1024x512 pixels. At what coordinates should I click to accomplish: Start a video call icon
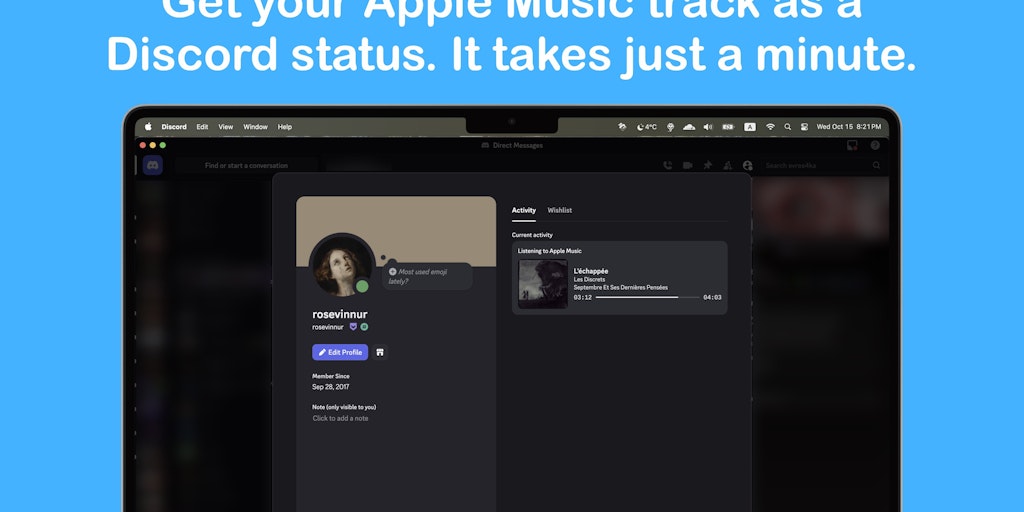688,166
